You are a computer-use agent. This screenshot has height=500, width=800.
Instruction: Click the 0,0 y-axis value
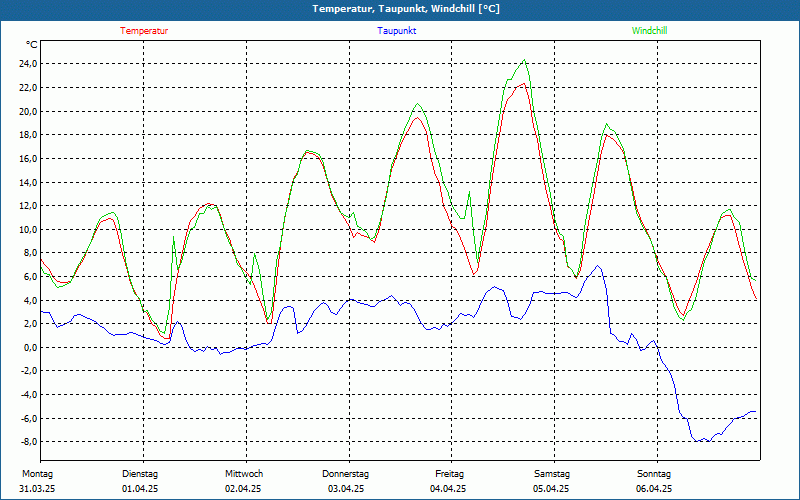tap(29, 347)
